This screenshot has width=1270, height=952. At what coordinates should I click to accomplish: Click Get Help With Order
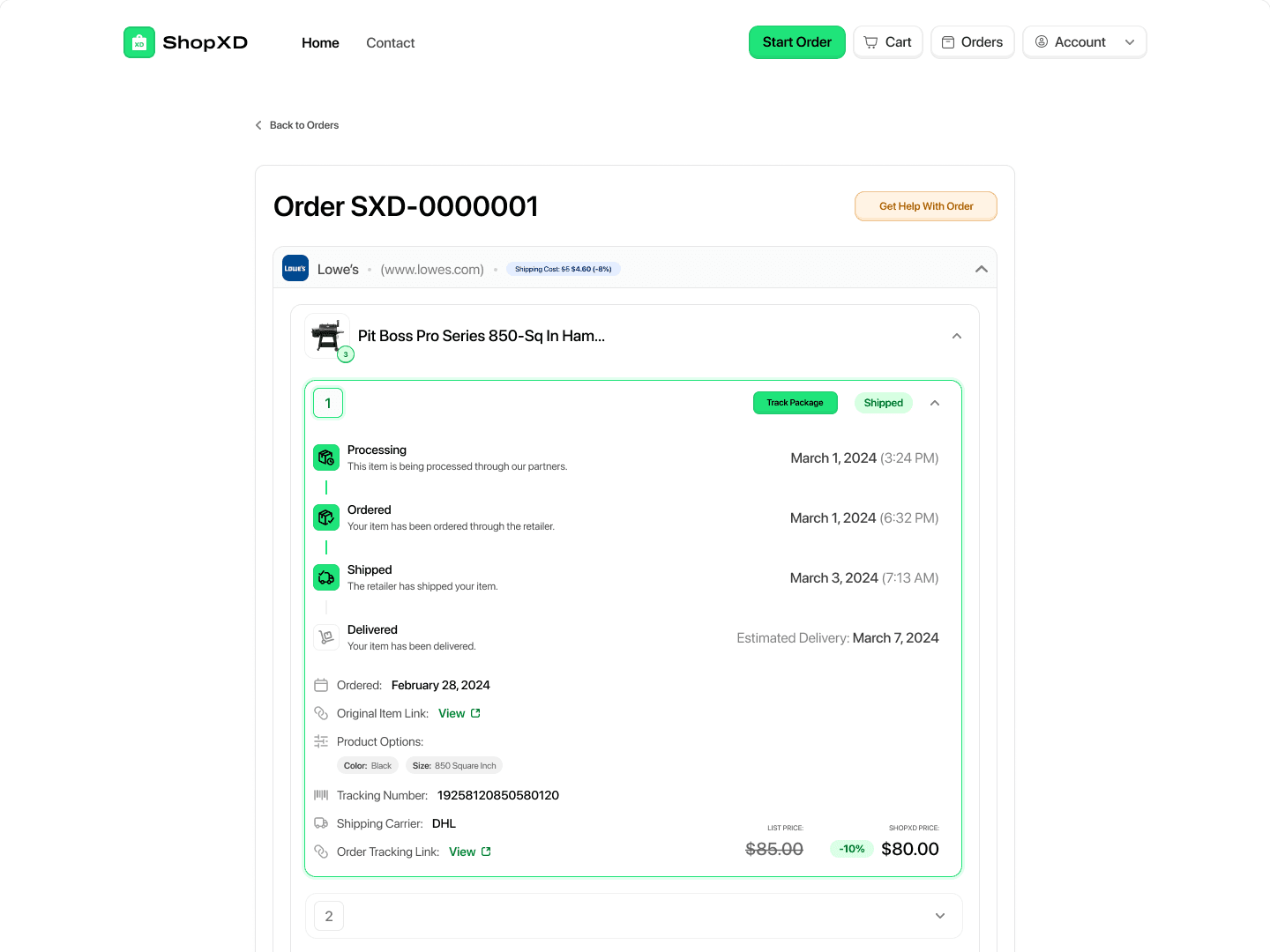pos(926,206)
